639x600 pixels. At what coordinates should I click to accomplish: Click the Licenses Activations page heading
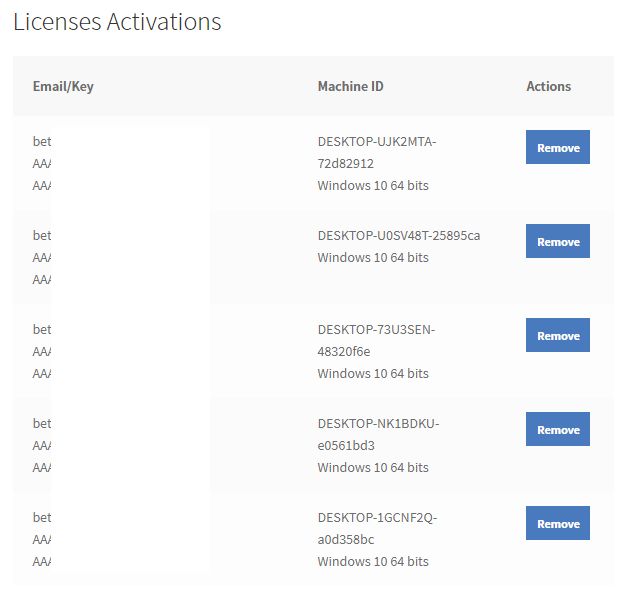pos(117,21)
